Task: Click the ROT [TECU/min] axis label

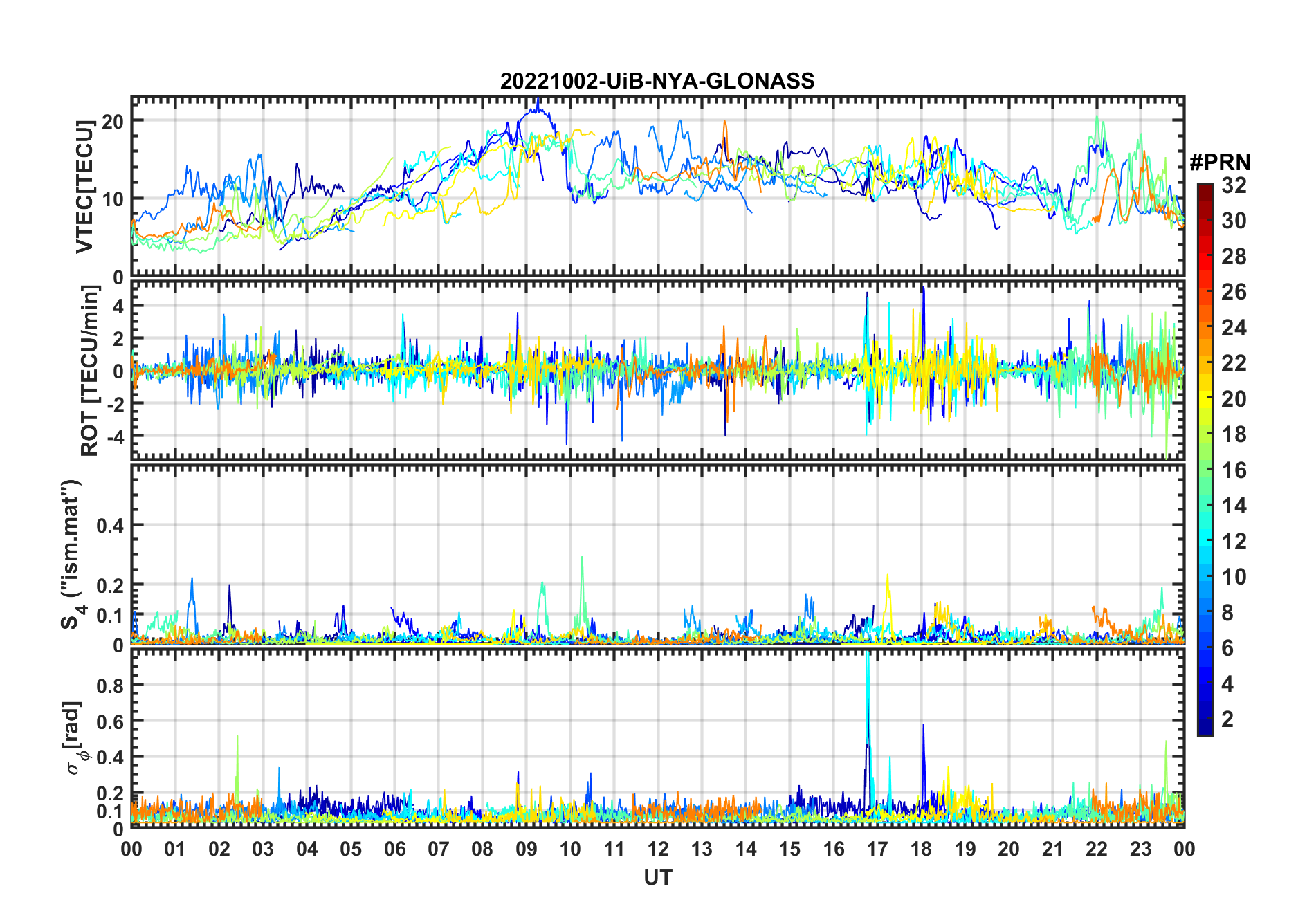Action: 89,371
